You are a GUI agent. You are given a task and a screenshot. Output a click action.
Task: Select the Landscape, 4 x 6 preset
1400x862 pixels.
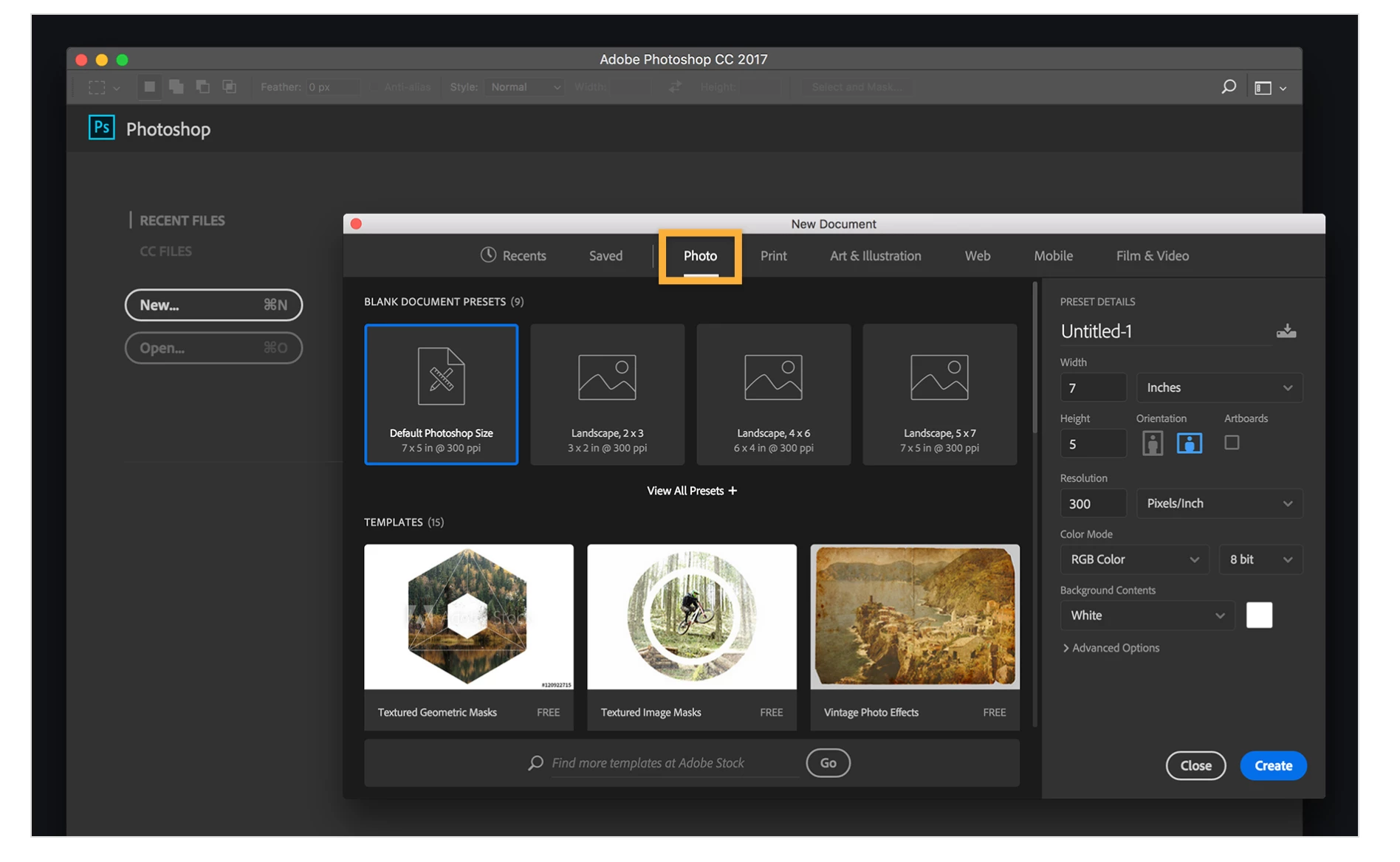pos(773,394)
